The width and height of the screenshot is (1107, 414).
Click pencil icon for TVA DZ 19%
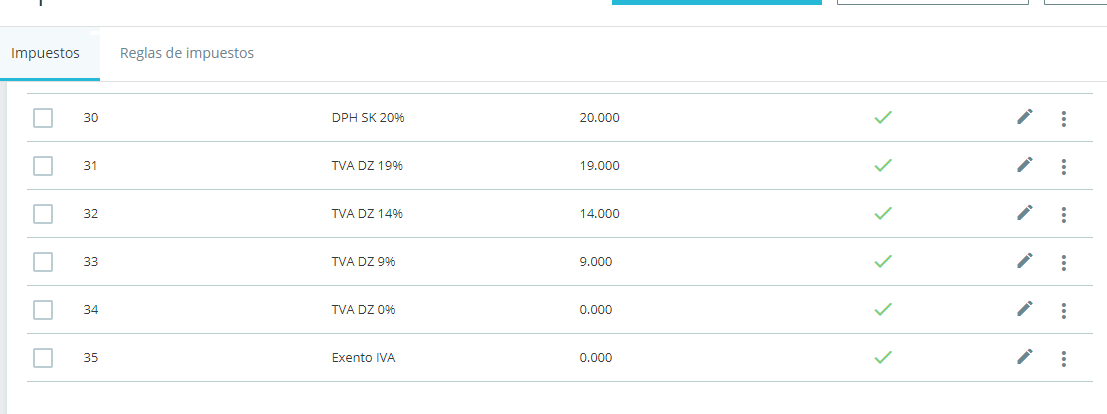1024,165
